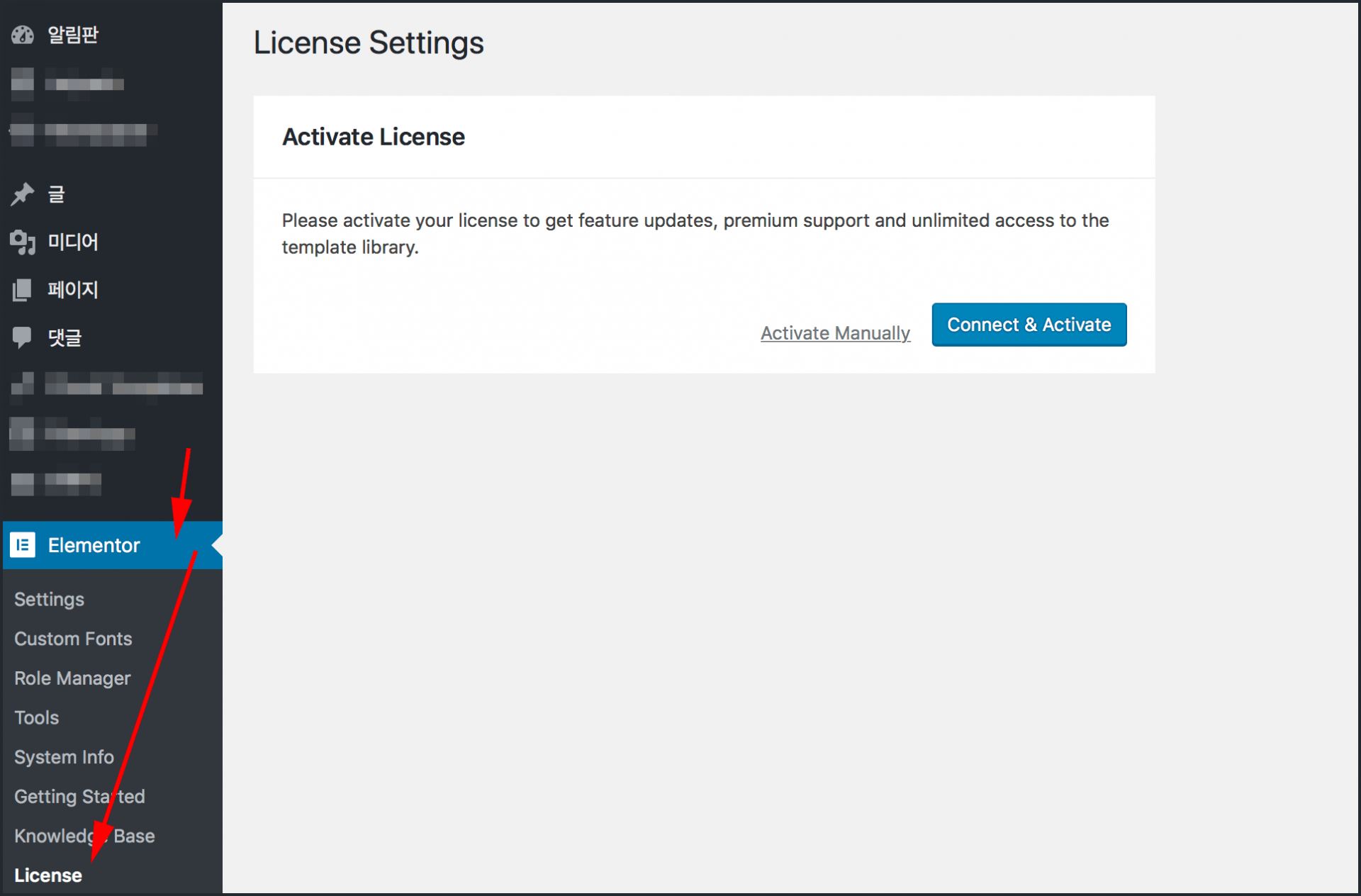The image size is (1361, 896).
Task: Go to Role Manager
Action: 72,678
